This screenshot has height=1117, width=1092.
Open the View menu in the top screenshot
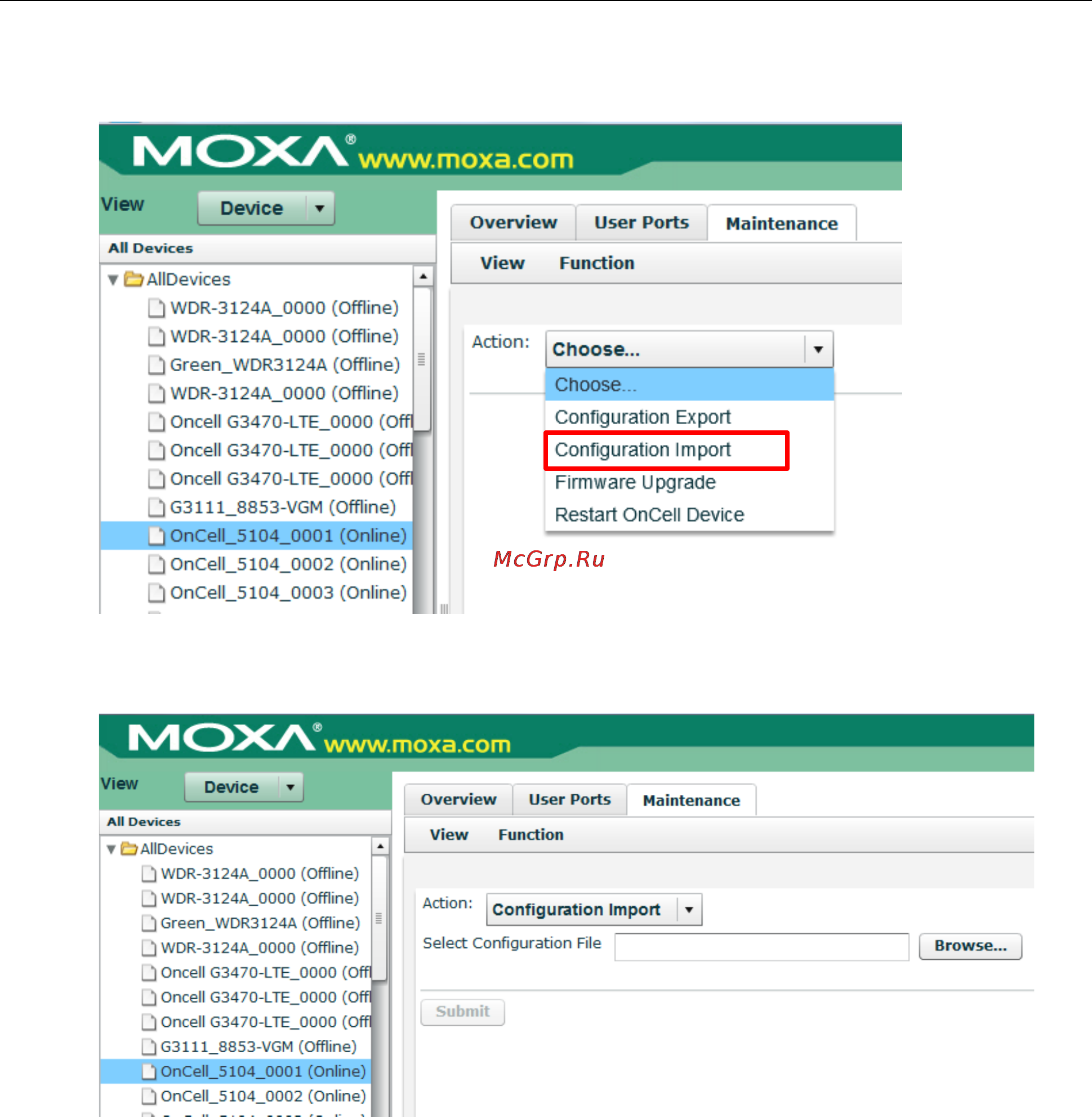502,263
